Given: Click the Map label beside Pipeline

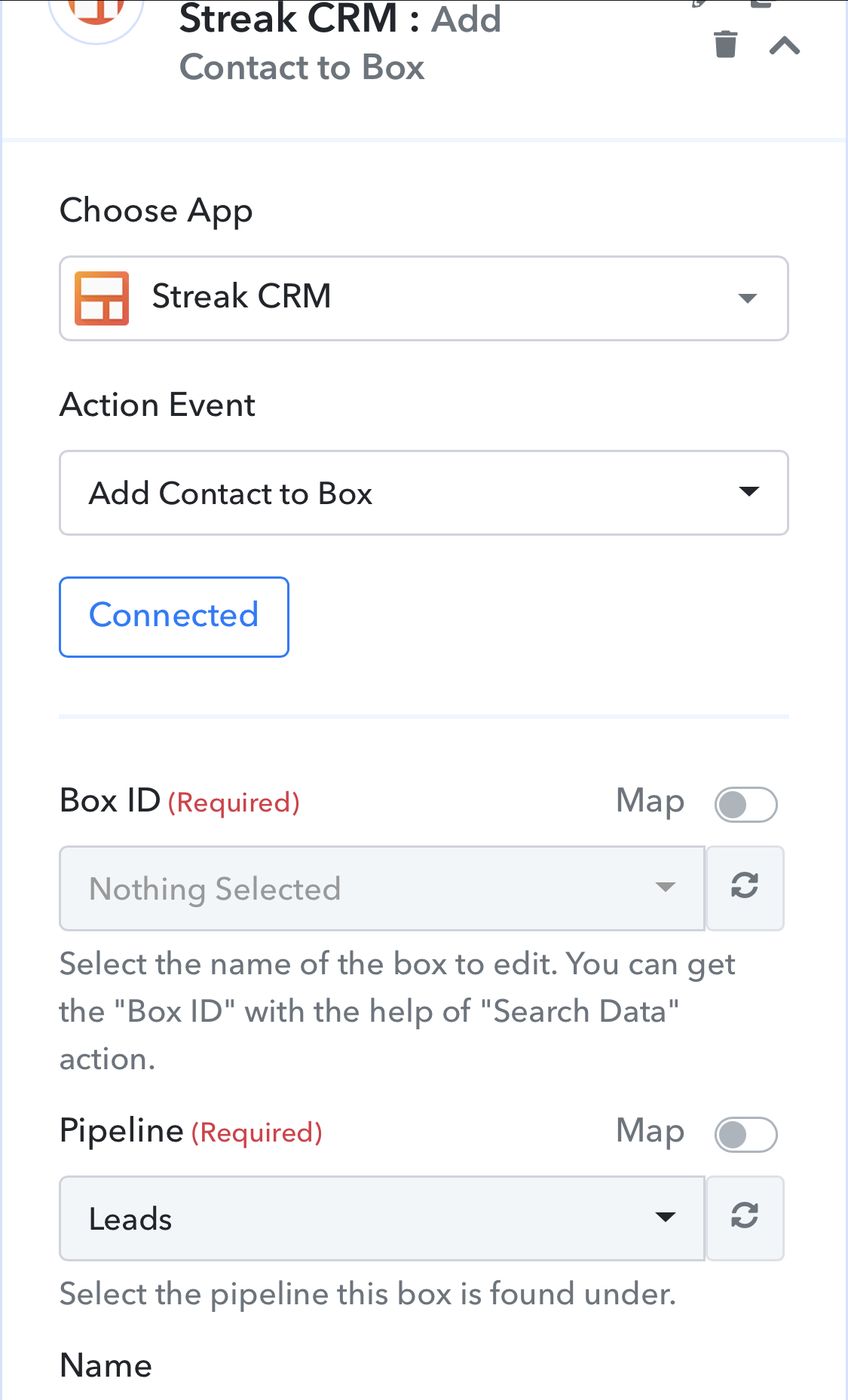Looking at the screenshot, I should click(650, 1132).
